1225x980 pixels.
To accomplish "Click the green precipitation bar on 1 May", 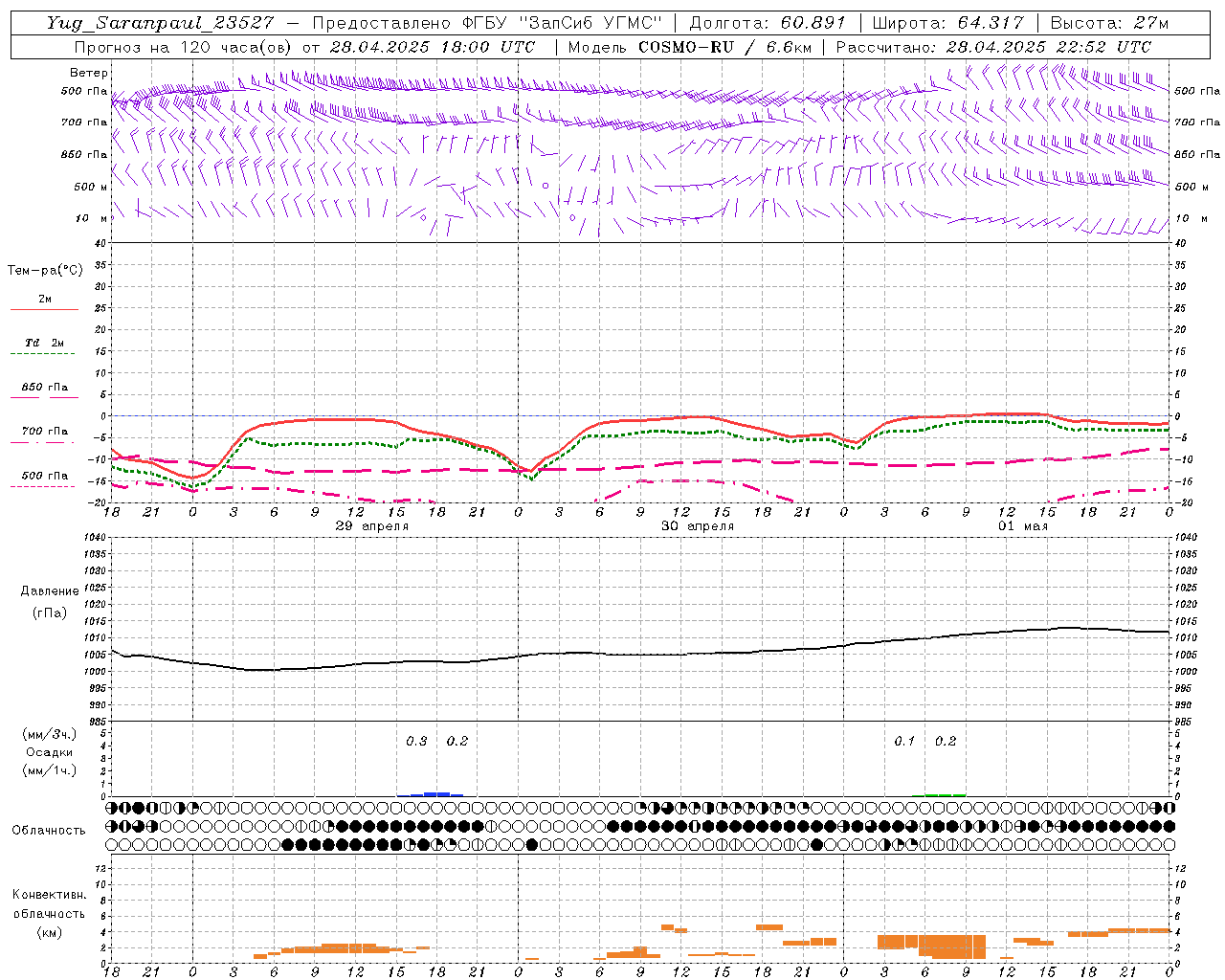I will tap(939, 794).
